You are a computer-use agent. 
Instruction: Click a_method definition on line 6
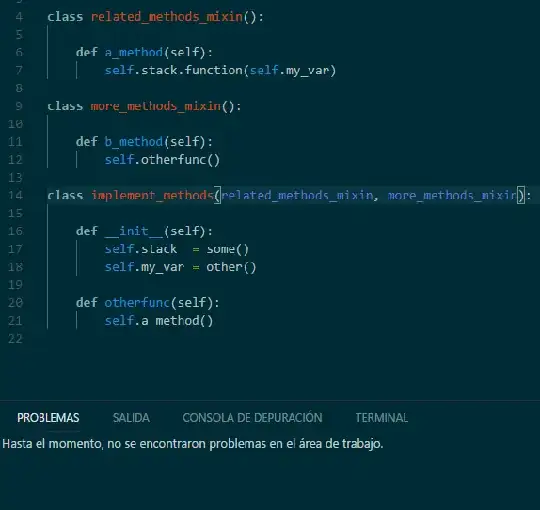click(x=134, y=52)
